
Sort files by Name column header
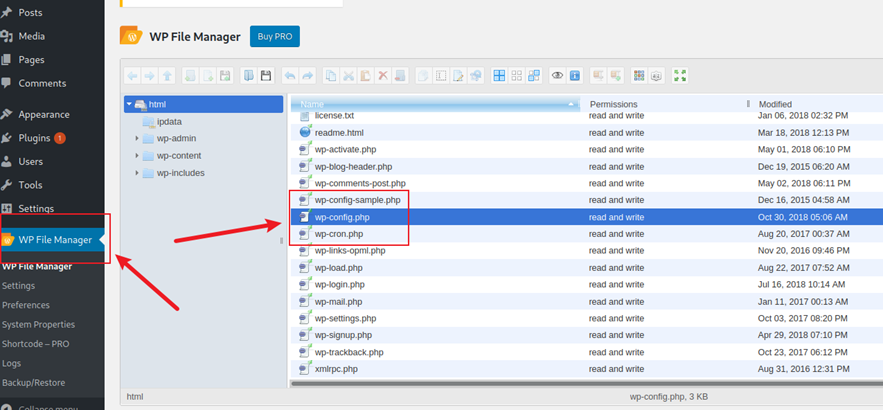435,104
